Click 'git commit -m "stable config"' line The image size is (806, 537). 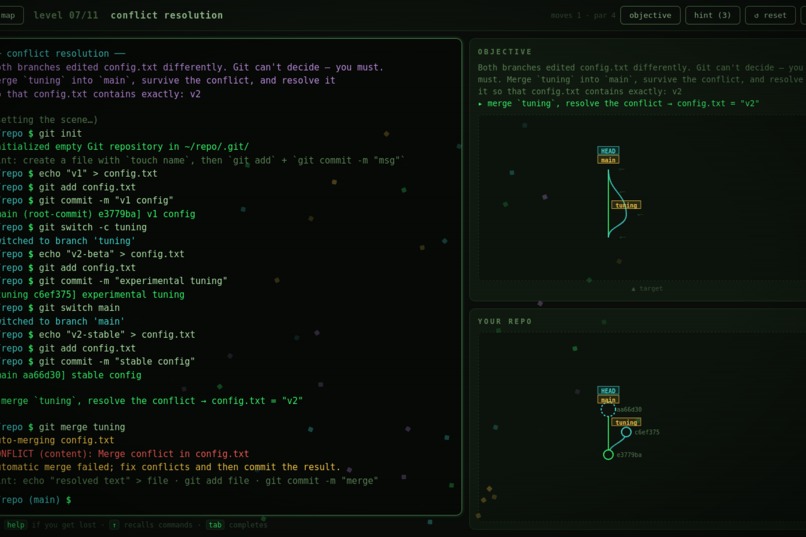pos(98,362)
